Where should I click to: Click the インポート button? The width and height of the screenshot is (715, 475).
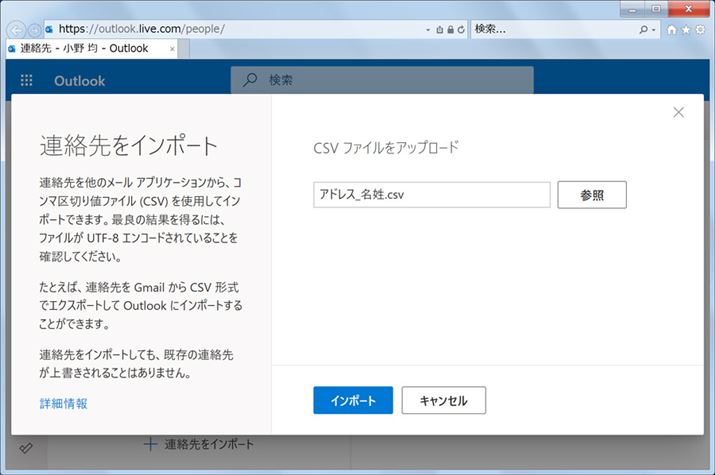(353, 401)
